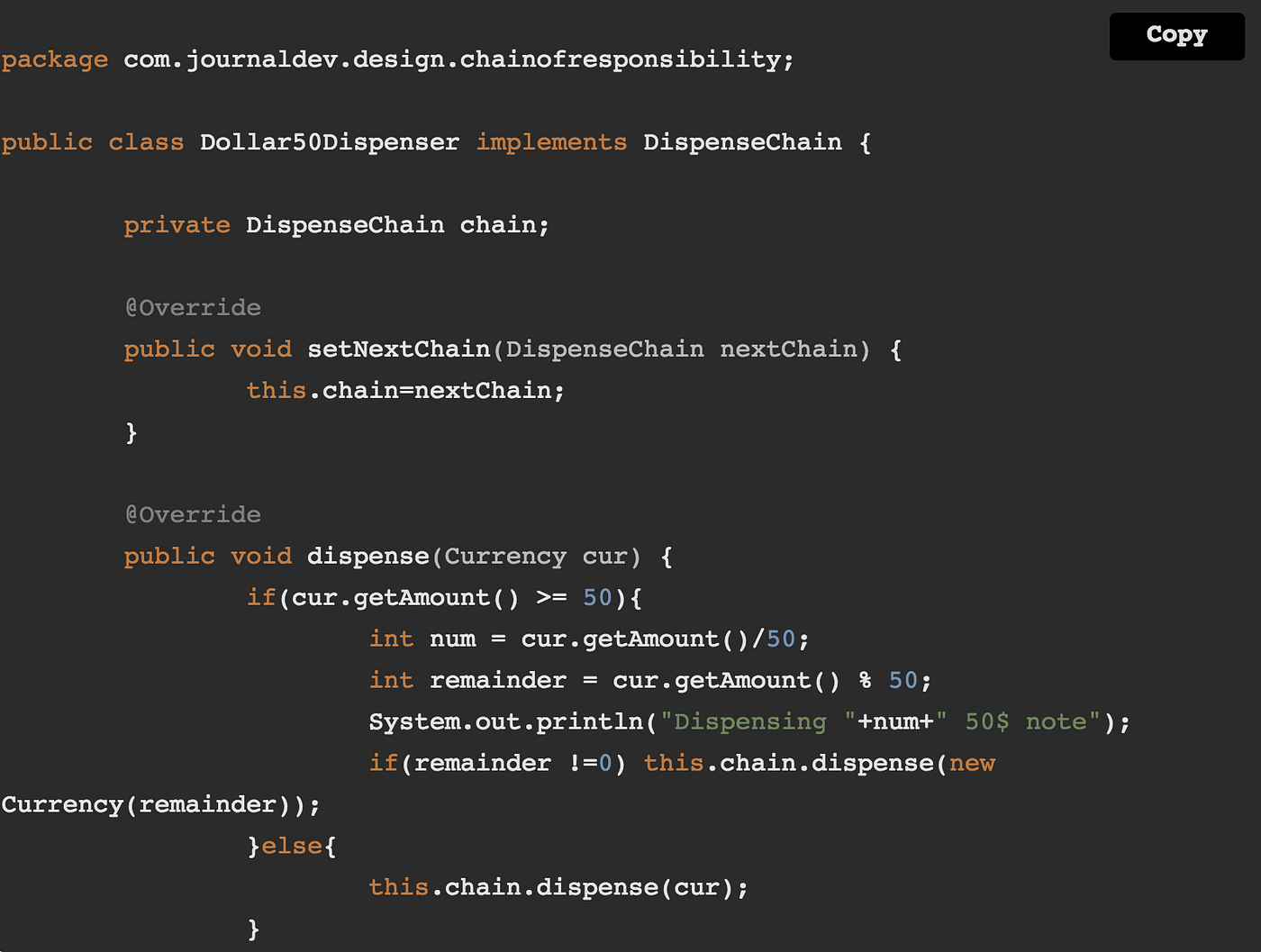Click the second @Override annotation

[x=192, y=513]
